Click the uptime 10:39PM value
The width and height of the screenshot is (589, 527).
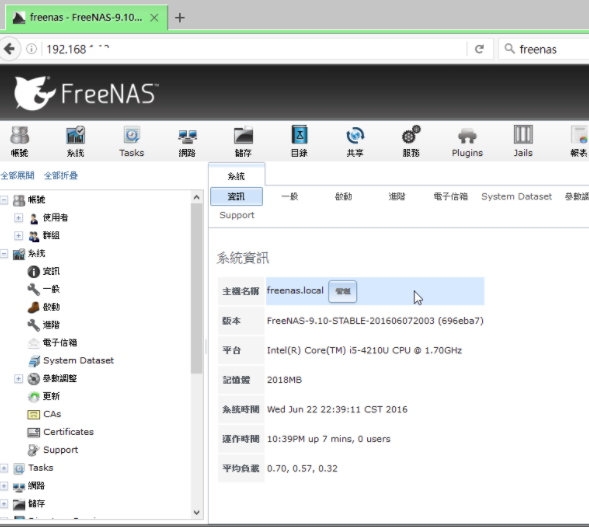(328, 439)
